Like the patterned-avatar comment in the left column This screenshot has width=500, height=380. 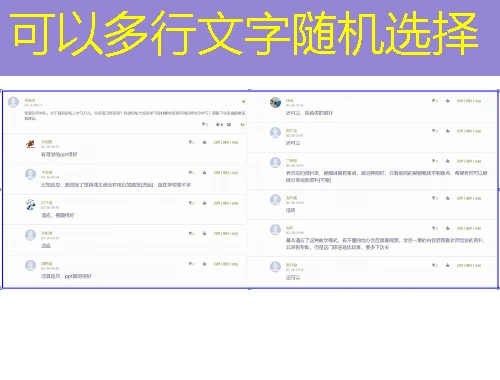(x=204, y=203)
